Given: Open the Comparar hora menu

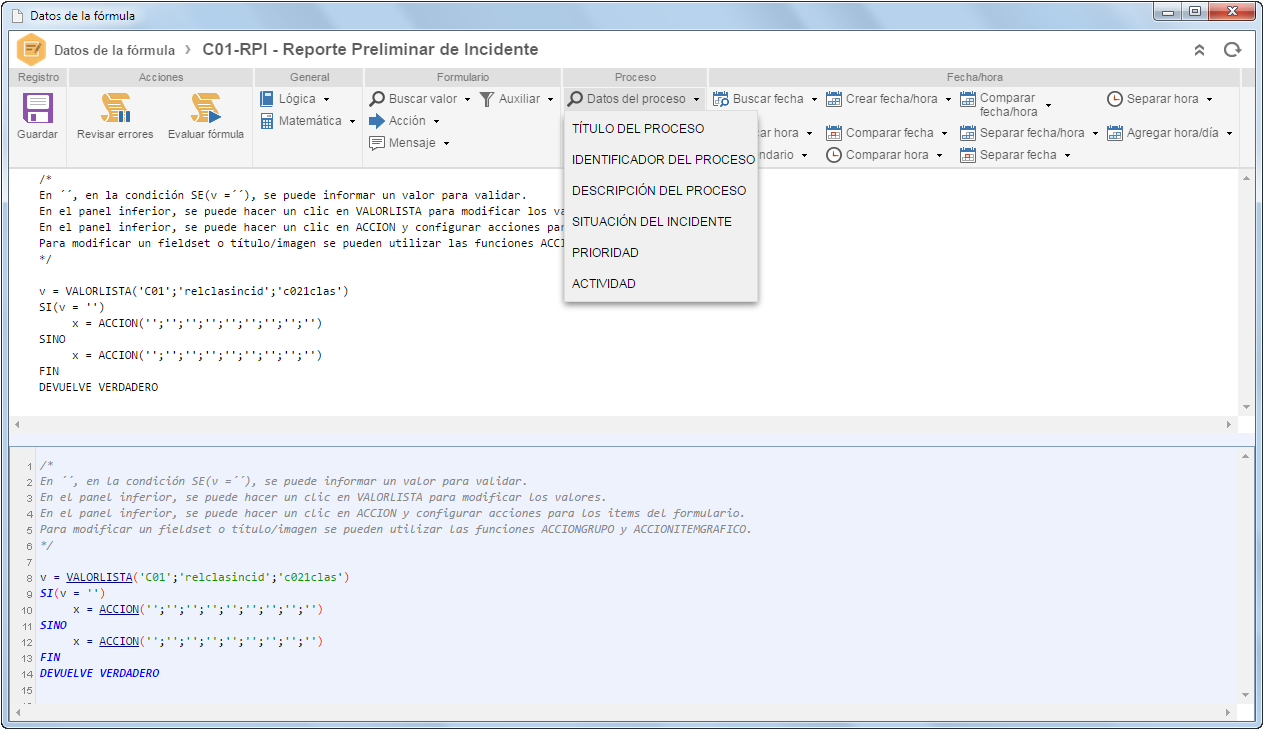Looking at the screenshot, I should point(883,155).
